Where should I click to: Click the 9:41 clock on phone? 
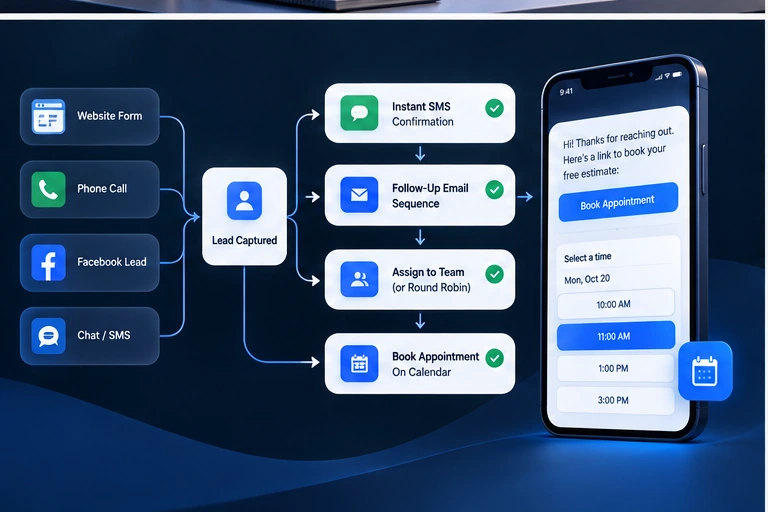point(566,92)
